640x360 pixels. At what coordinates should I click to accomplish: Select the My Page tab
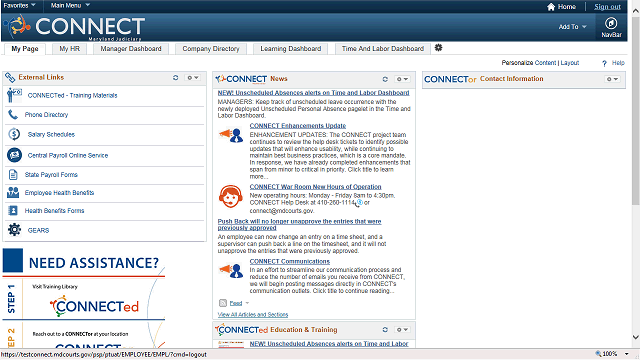25,49
